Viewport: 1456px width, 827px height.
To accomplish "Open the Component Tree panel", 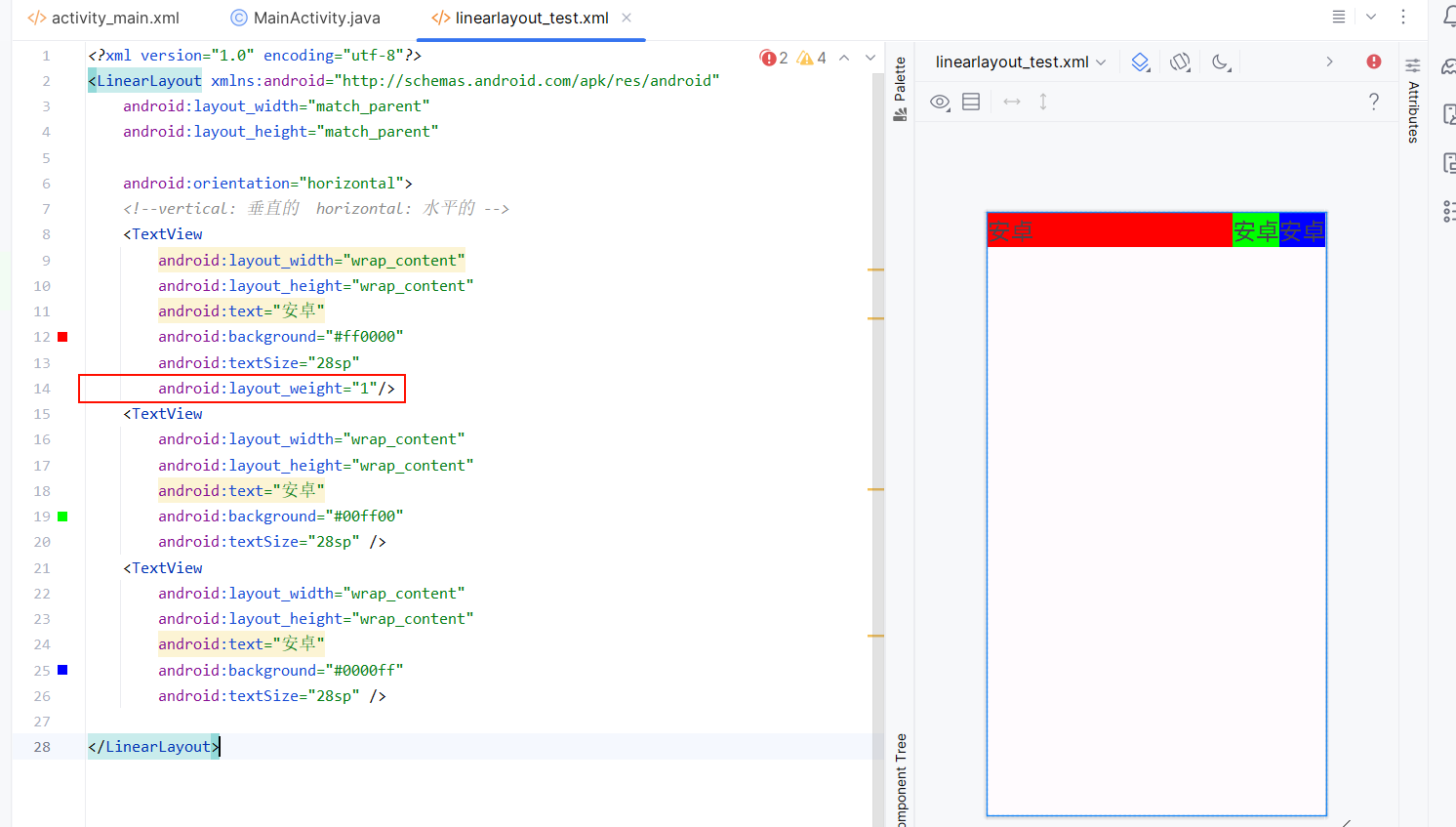I will pyautogui.click(x=901, y=779).
